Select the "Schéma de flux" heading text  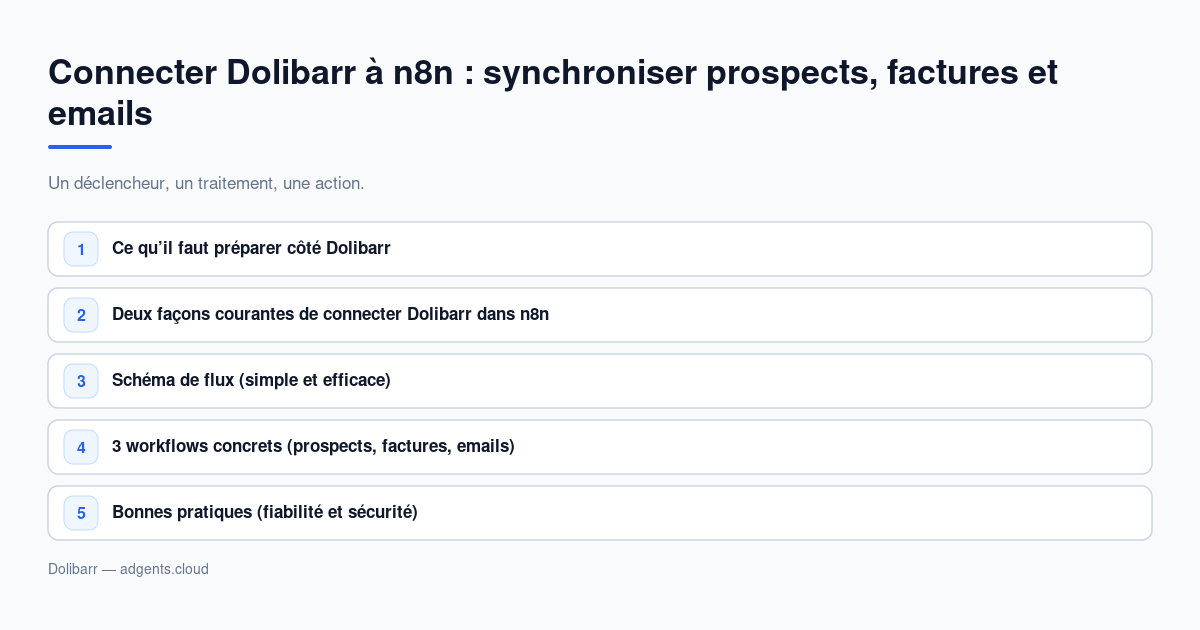point(173,380)
